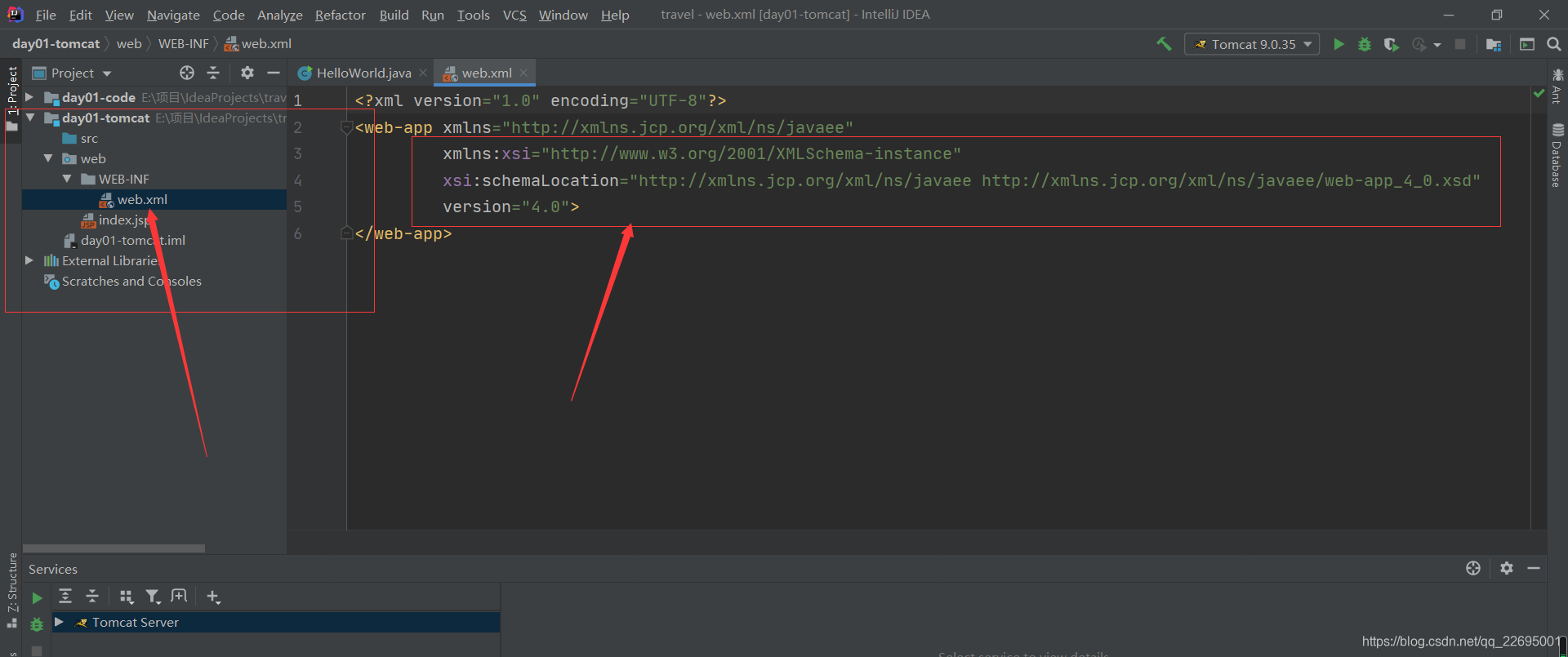The width and height of the screenshot is (1568, 657).
Task: Open Services panel settings gear
Action: pos(1507,568)
